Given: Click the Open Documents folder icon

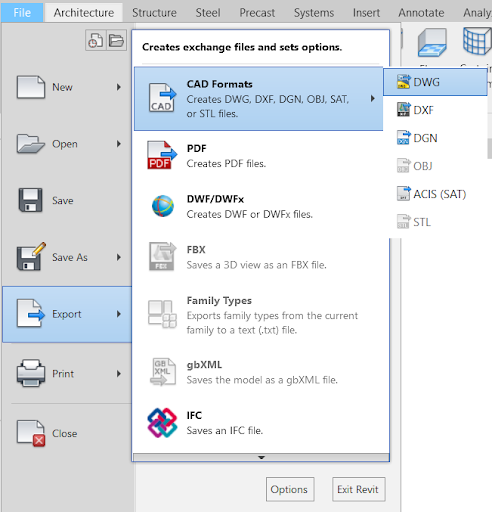Looking at the screenshot, I should [x=117, y=40].
